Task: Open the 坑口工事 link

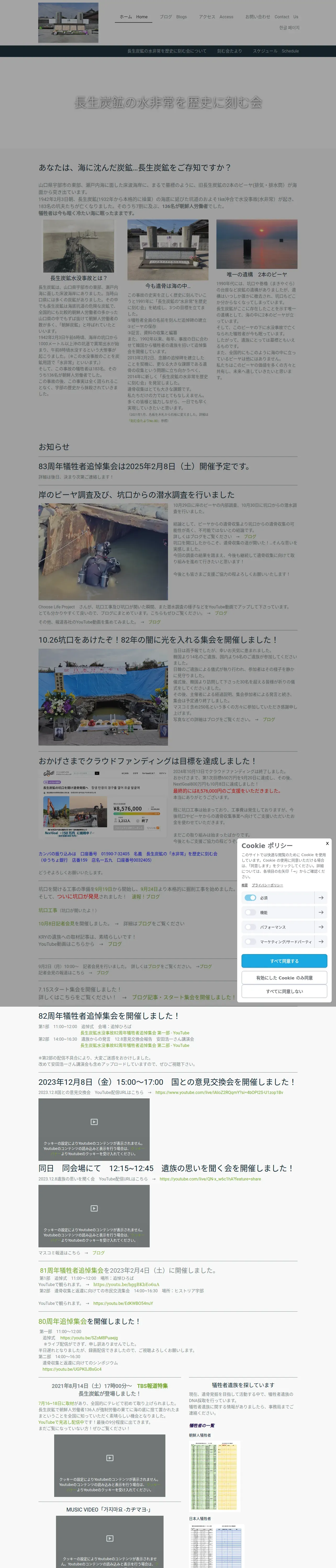Action: click(x=48, y=910)
